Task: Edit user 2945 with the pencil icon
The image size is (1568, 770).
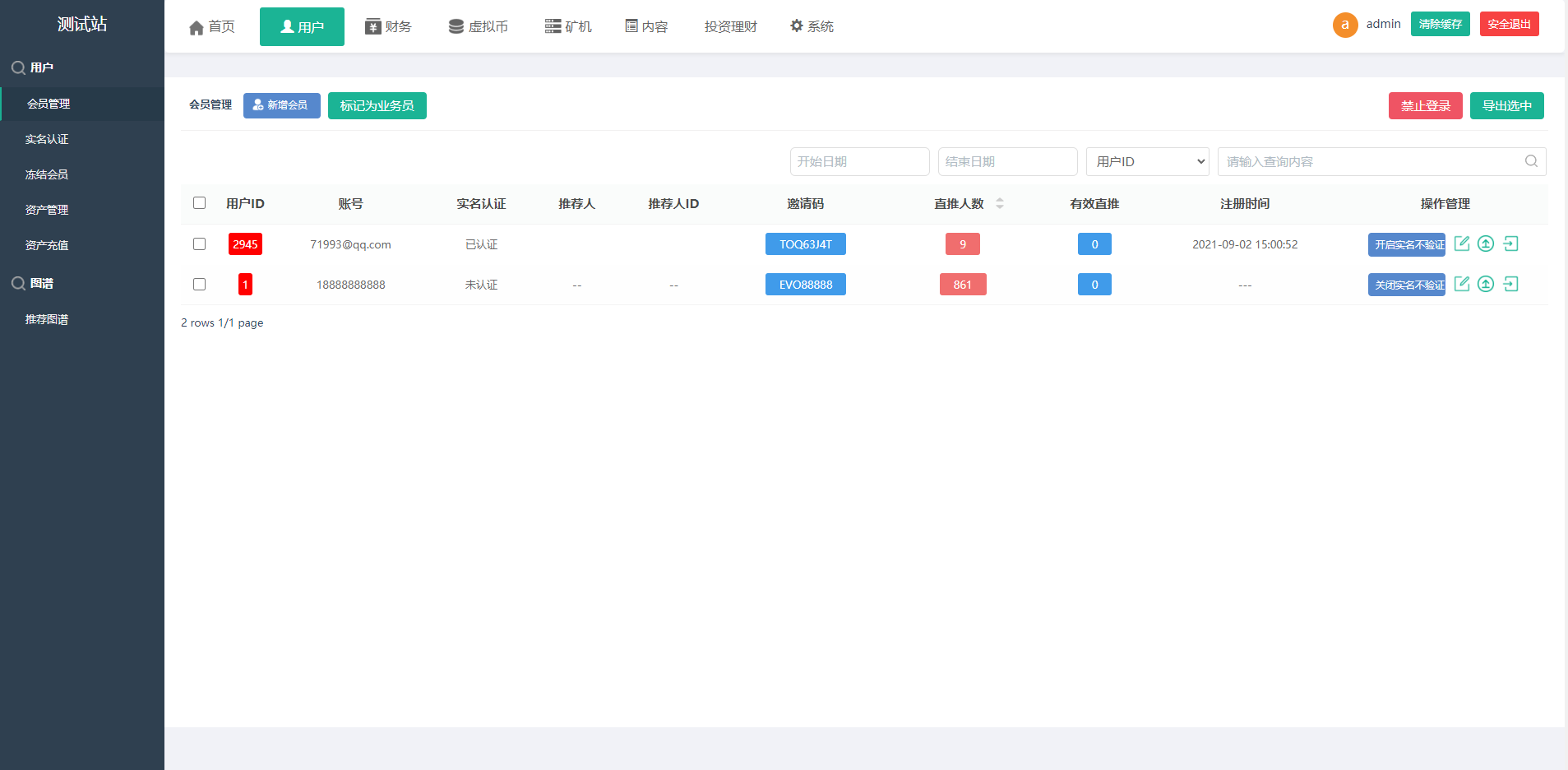Action: [1462, 244]
